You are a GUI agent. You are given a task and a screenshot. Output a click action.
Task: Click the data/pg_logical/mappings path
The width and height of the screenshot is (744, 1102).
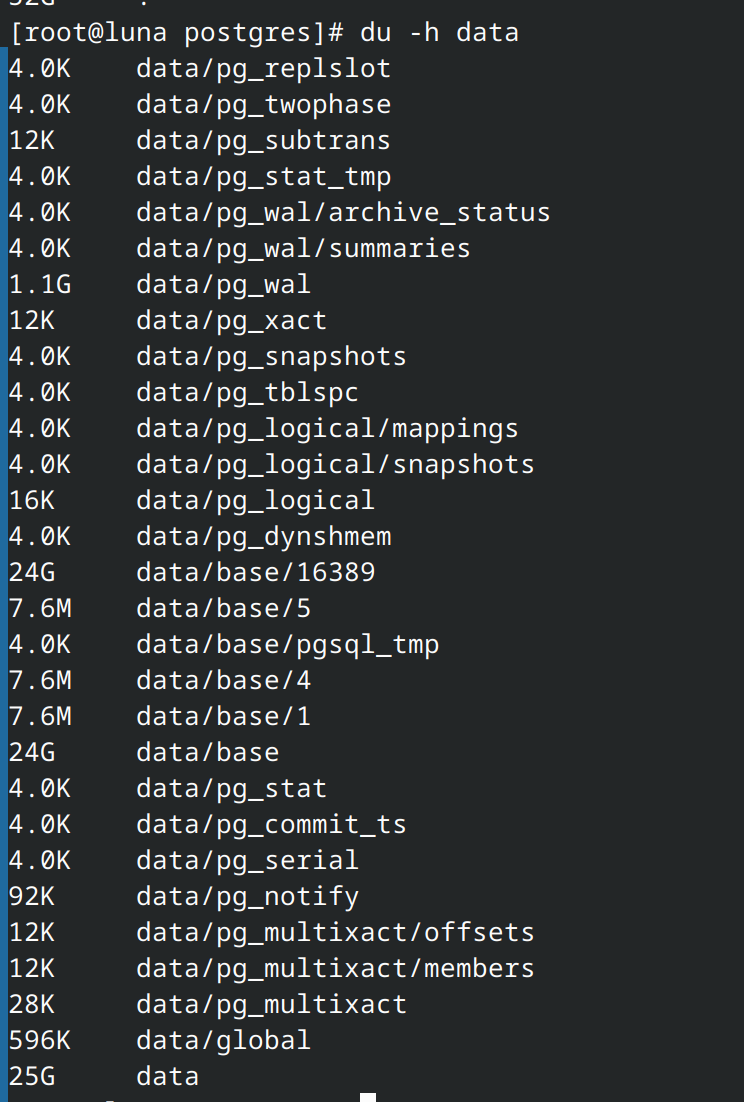tap(327, 428)
